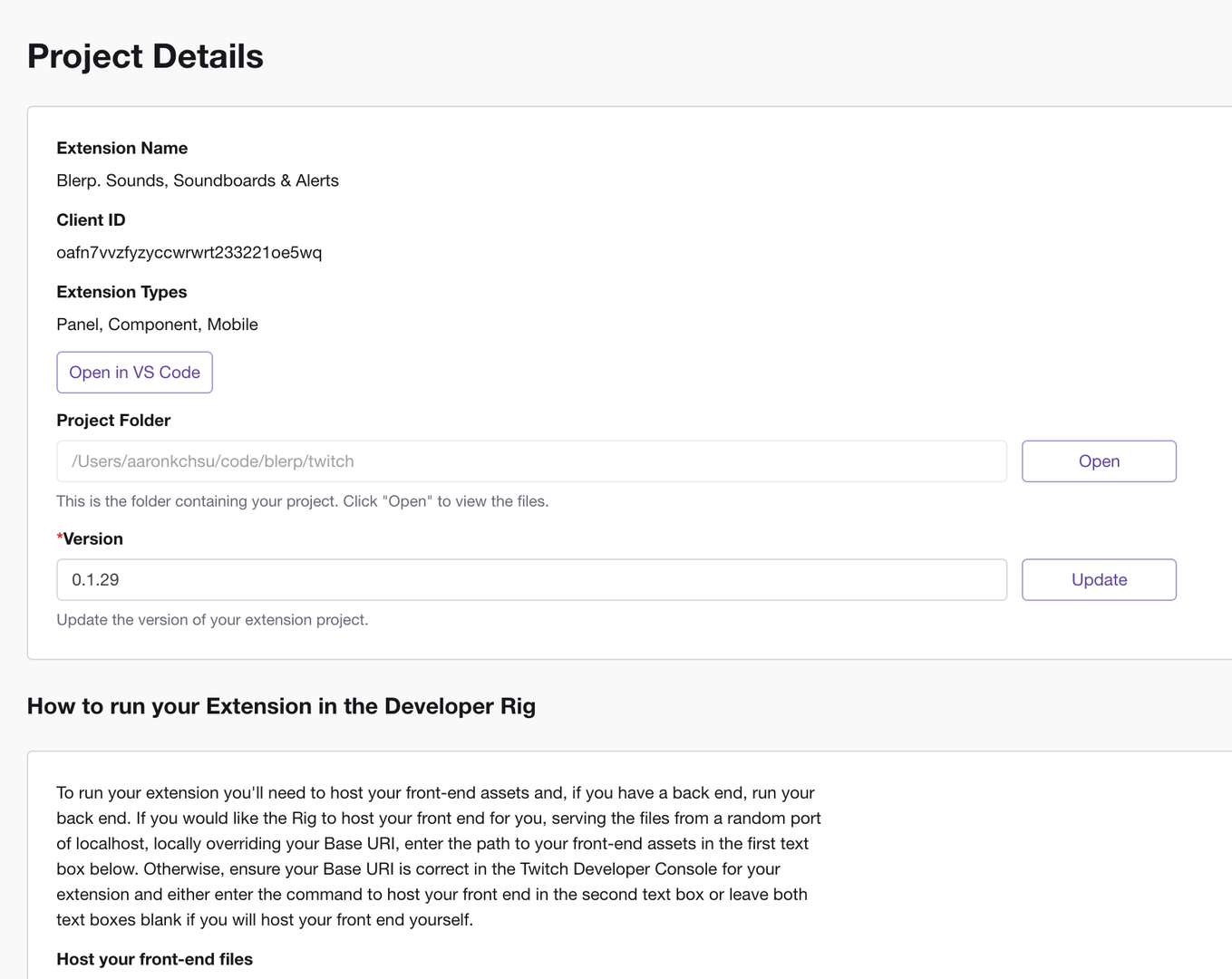Click the Project Folder label
The height and width of the screenshot is (979, 1232).
point(113,421)
